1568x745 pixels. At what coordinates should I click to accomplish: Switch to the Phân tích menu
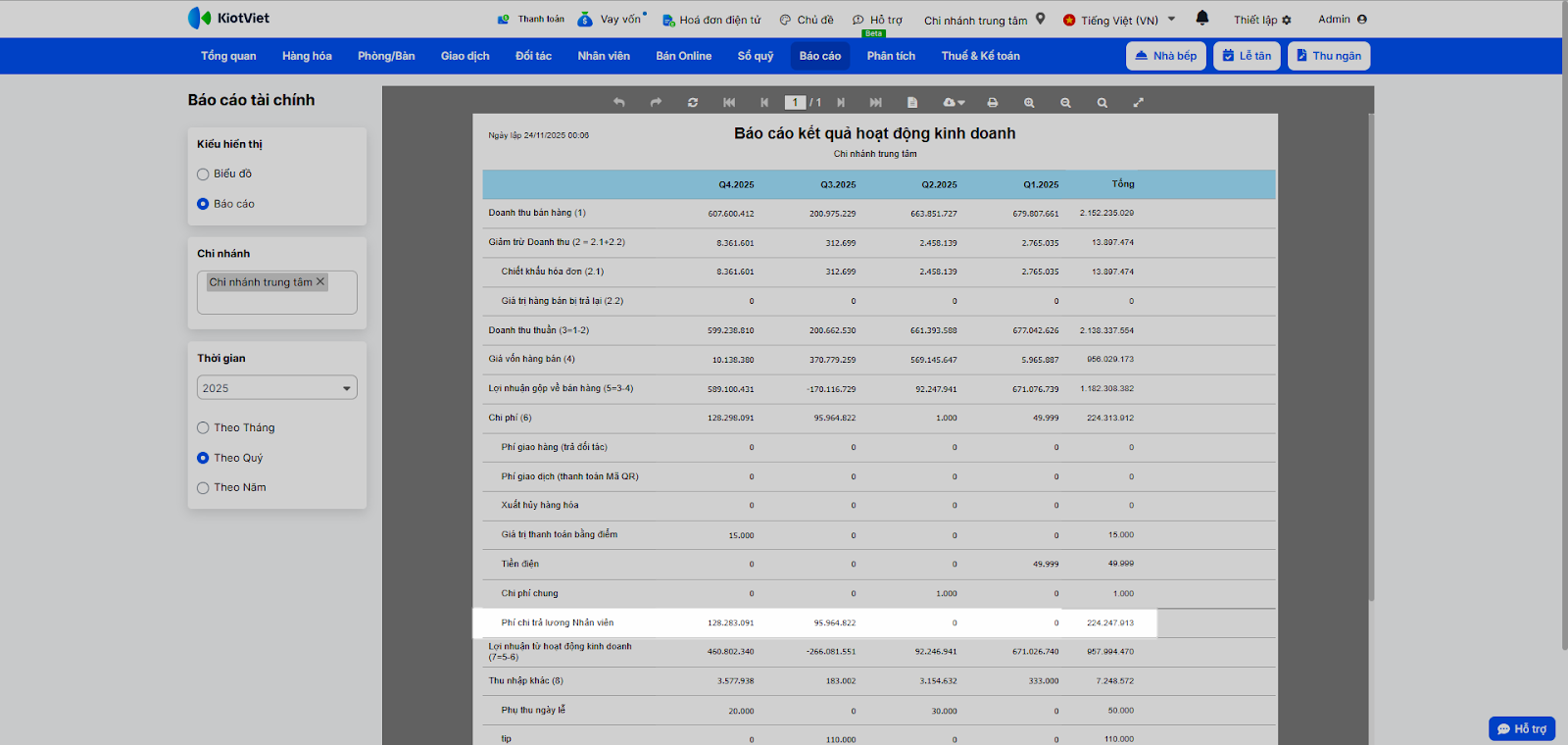[x=891, y=56]
